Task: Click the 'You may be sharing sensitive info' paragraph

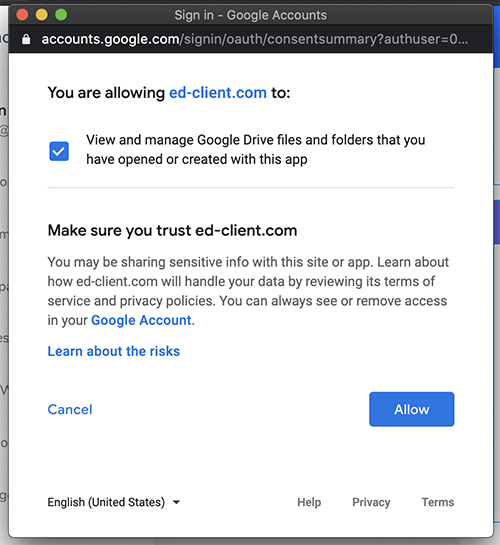Action: [248, 291]
